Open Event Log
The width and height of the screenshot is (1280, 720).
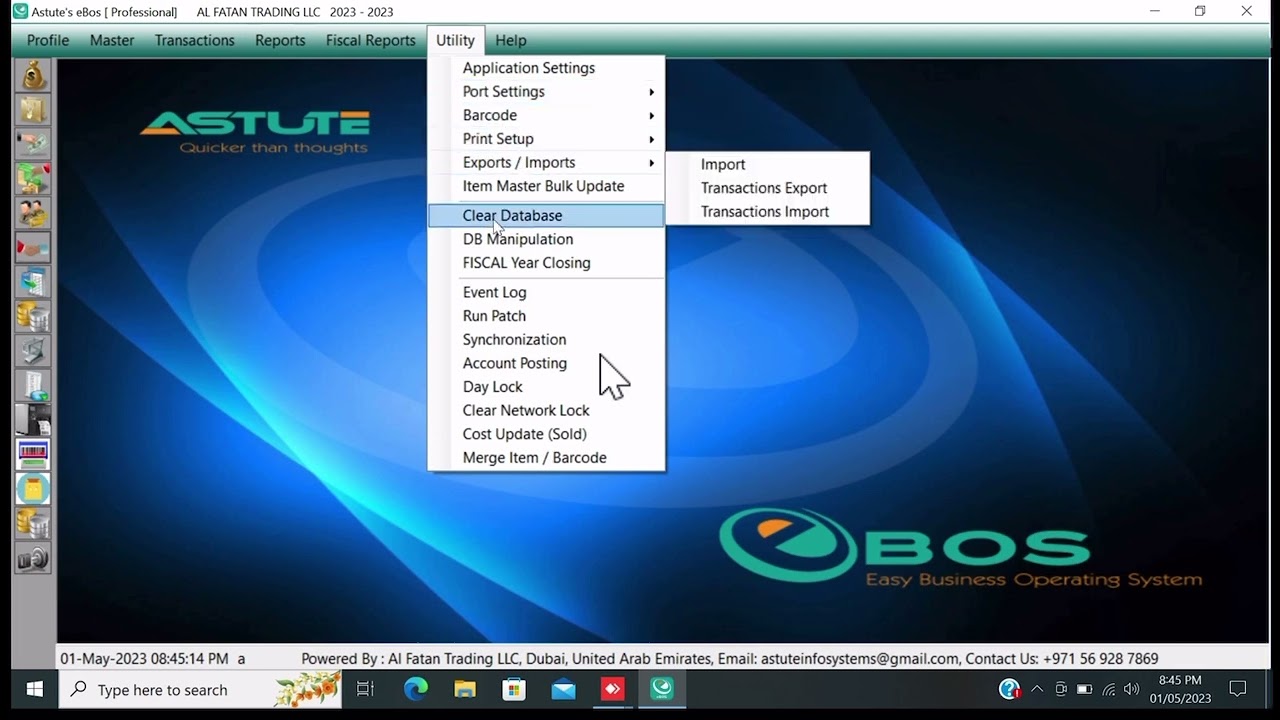coord(546,292)
